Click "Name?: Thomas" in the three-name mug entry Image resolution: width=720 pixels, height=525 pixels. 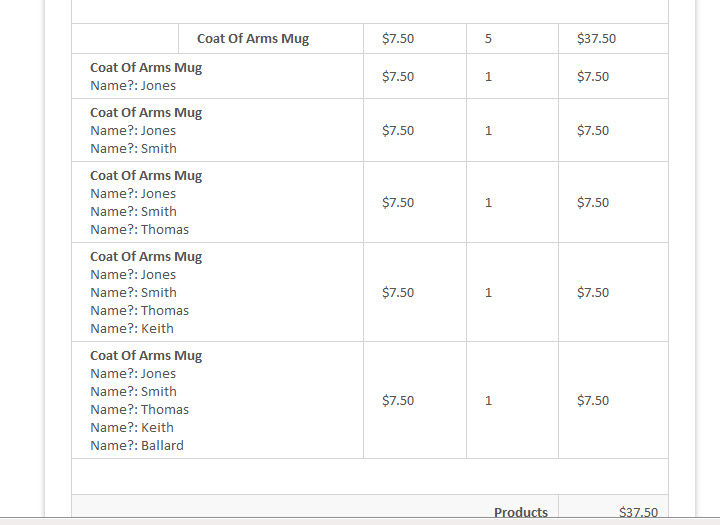(x=139, y=230)
